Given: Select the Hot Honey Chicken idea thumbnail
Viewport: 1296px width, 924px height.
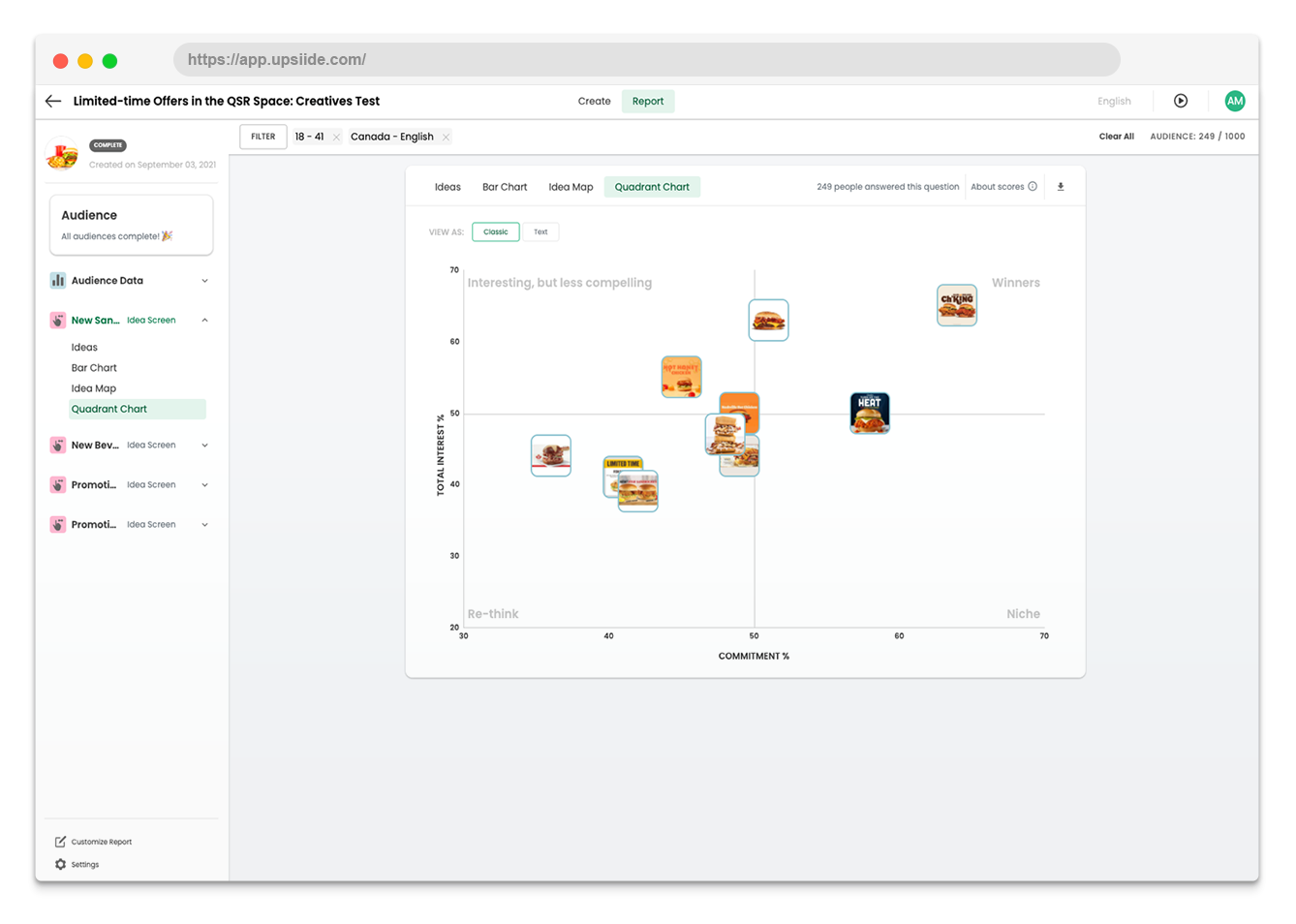Looking at the screenshot, I should coord(682,377).
